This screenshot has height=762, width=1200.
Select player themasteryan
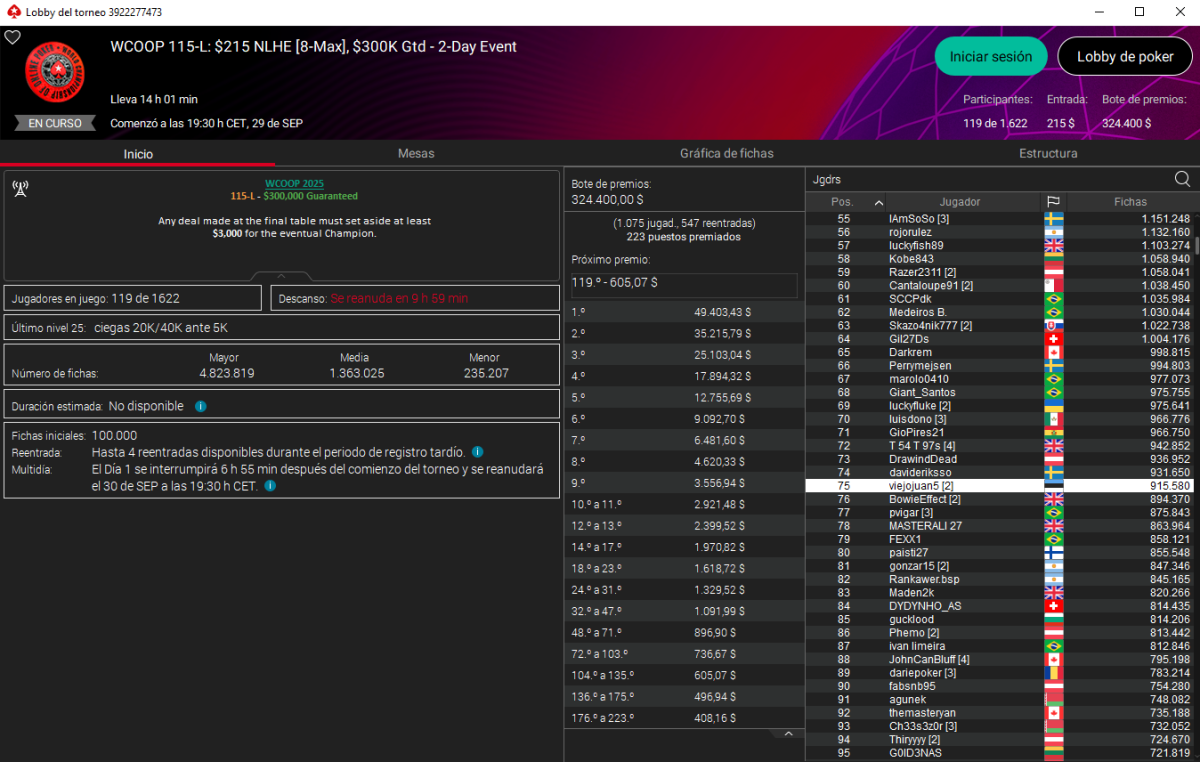(x=999, y=713)
